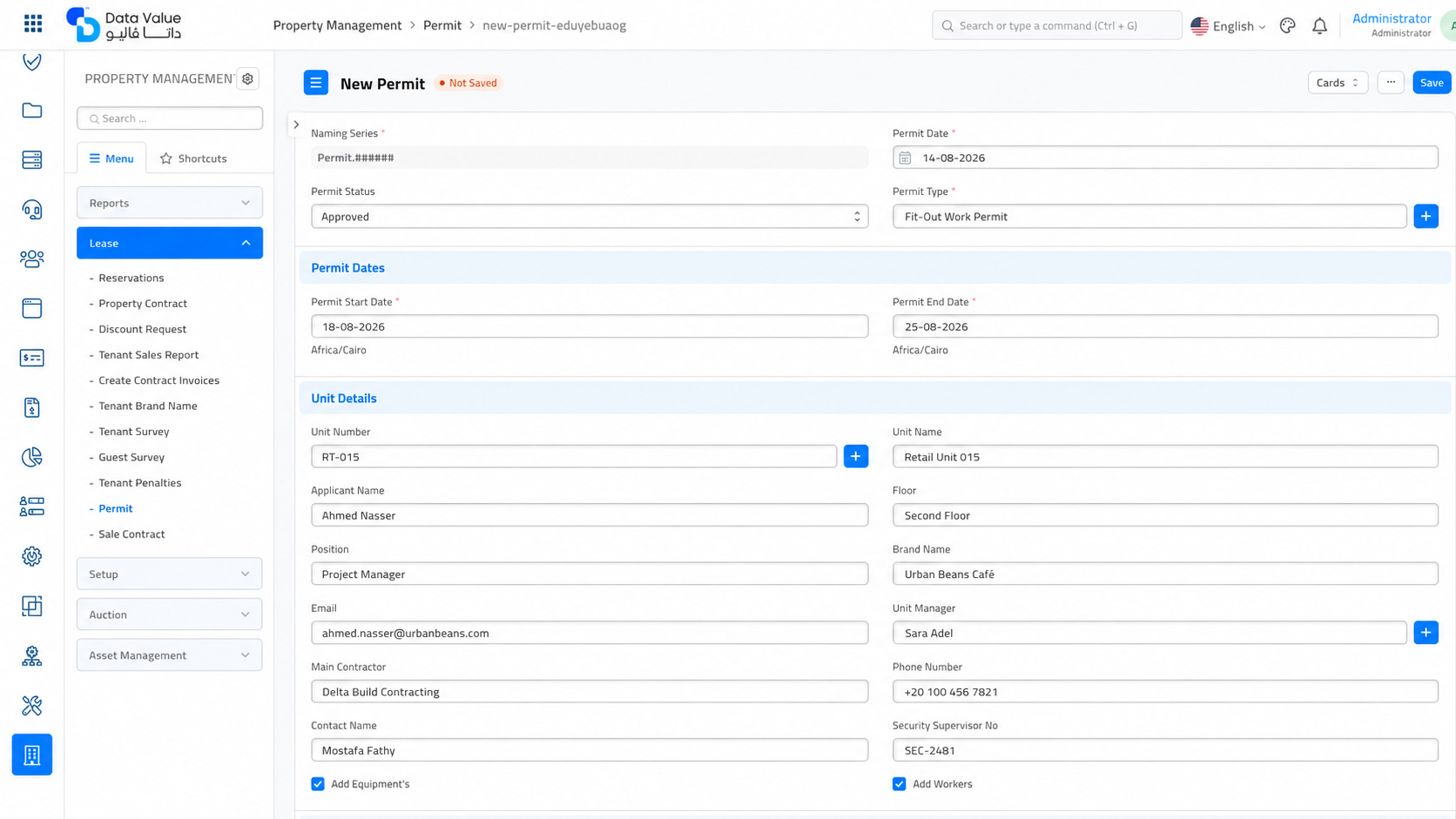The image size is (1456, 819).
Task: Click the Permit Date calendar icon
Action: click(906, 158)
